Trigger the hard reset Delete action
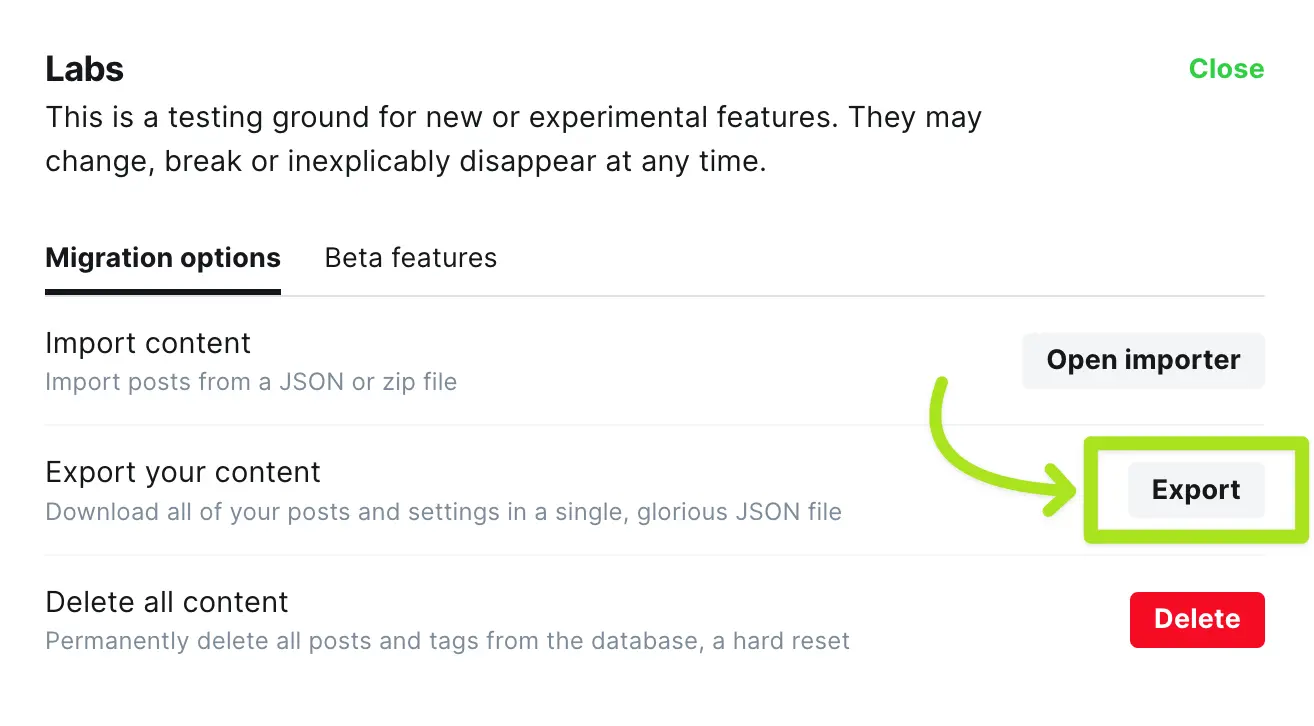Screen dimensions: 1314x726 pyautogui.click(x=1197, y=620)
